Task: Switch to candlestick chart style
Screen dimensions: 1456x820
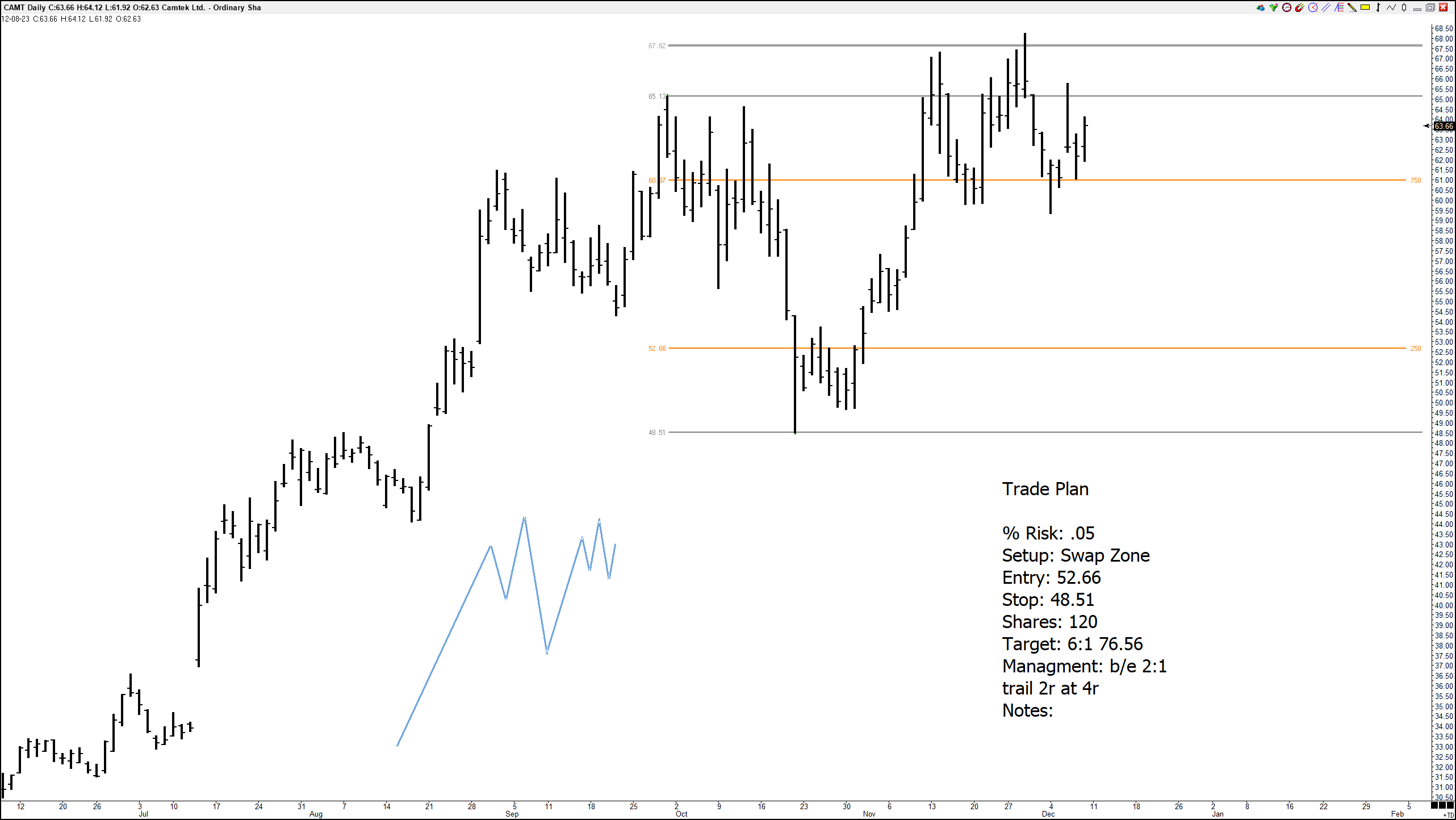Action: click(1404, 7)
